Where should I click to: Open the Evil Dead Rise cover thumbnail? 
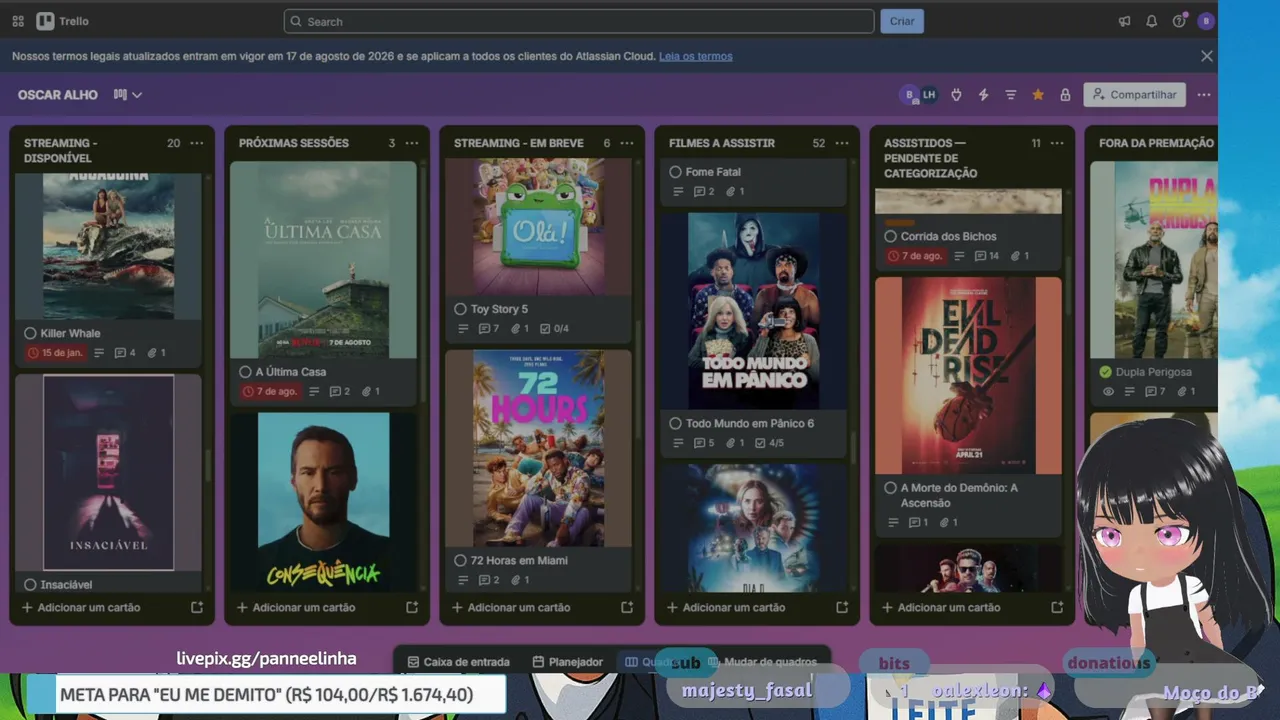coord(968,375)
